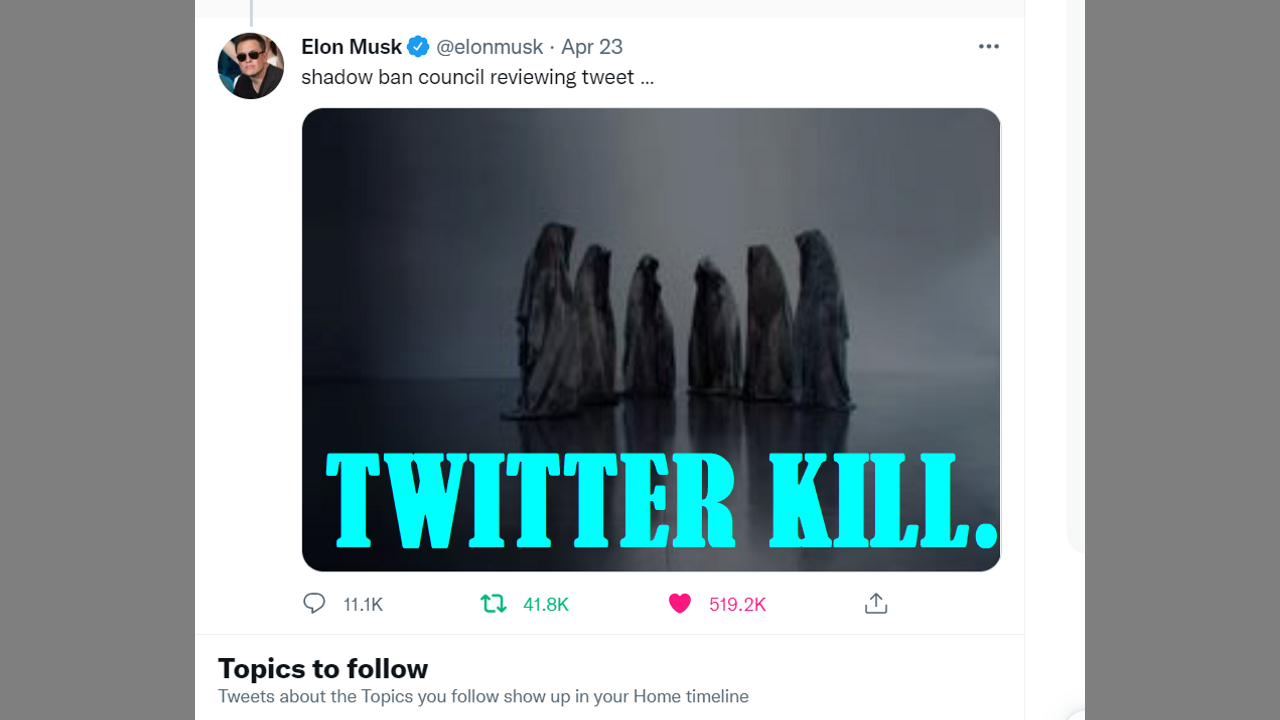This screenshot has width=1280, height=720.
Task: Open Elon Musk's profile avatar
Action: pyautogui.click(x=251, y=66)
